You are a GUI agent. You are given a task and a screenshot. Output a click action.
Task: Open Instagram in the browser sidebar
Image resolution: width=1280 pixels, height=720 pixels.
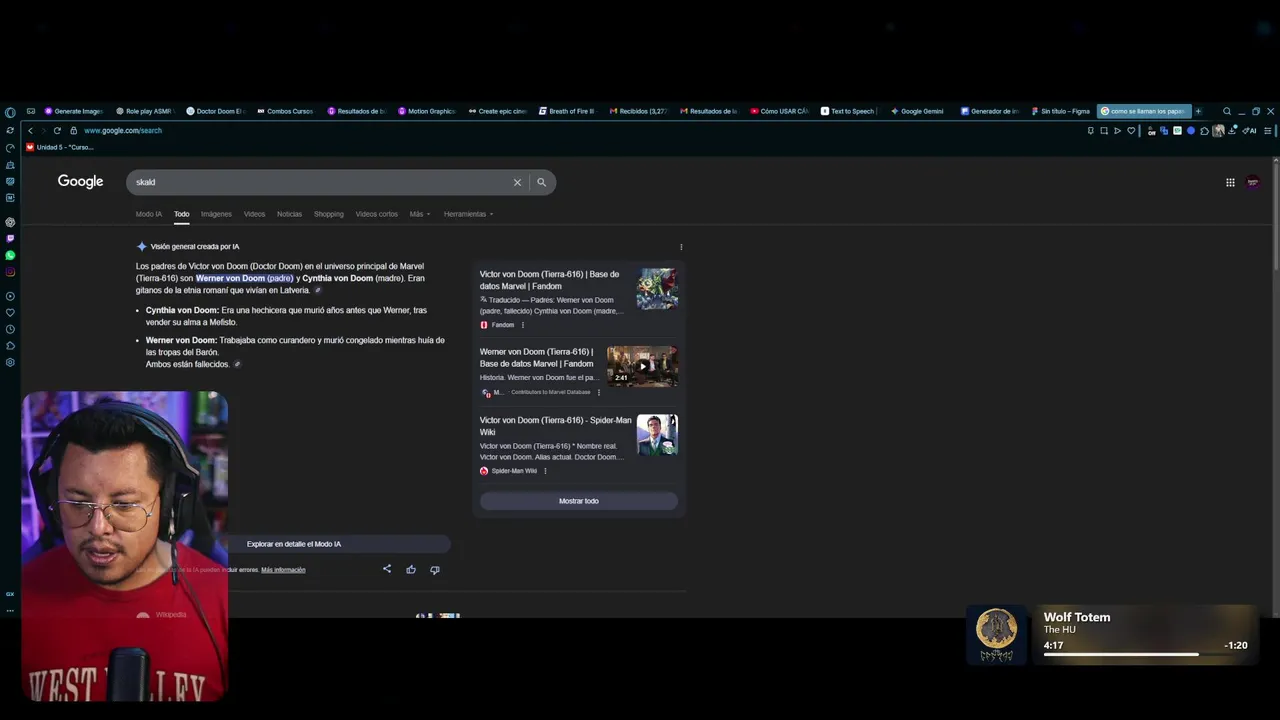10,272
